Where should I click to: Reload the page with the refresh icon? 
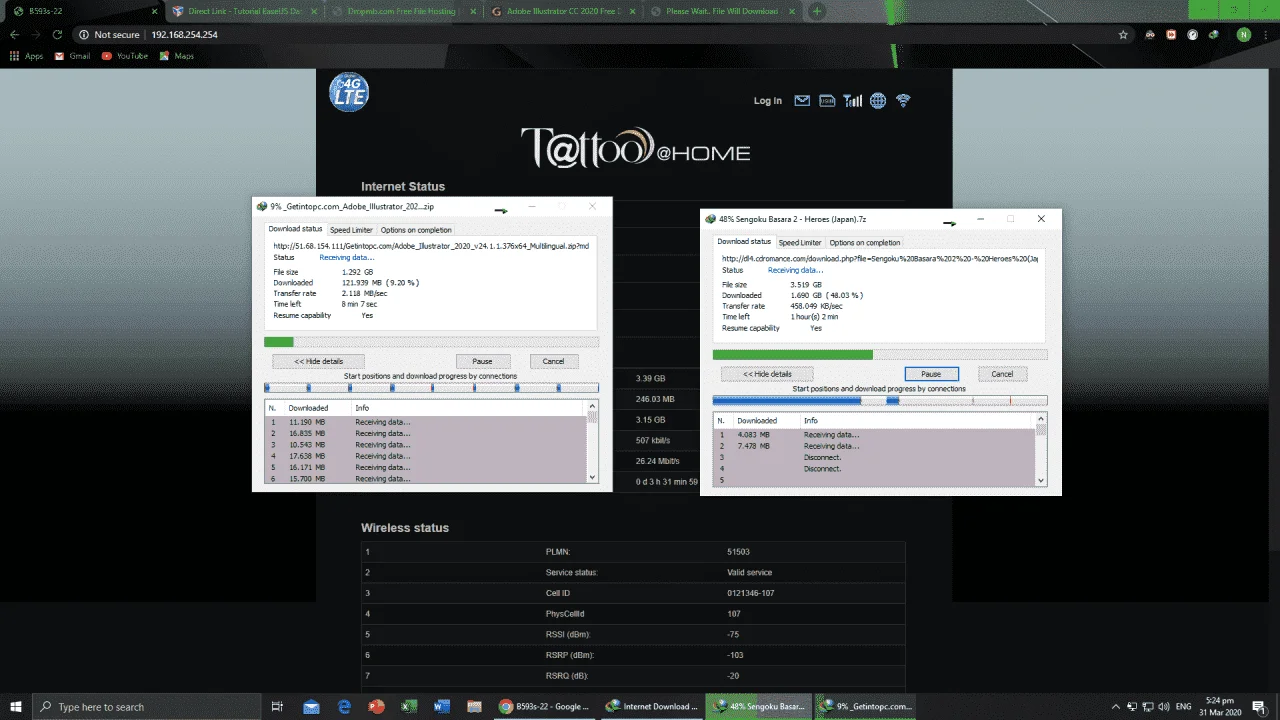point(59,34)
